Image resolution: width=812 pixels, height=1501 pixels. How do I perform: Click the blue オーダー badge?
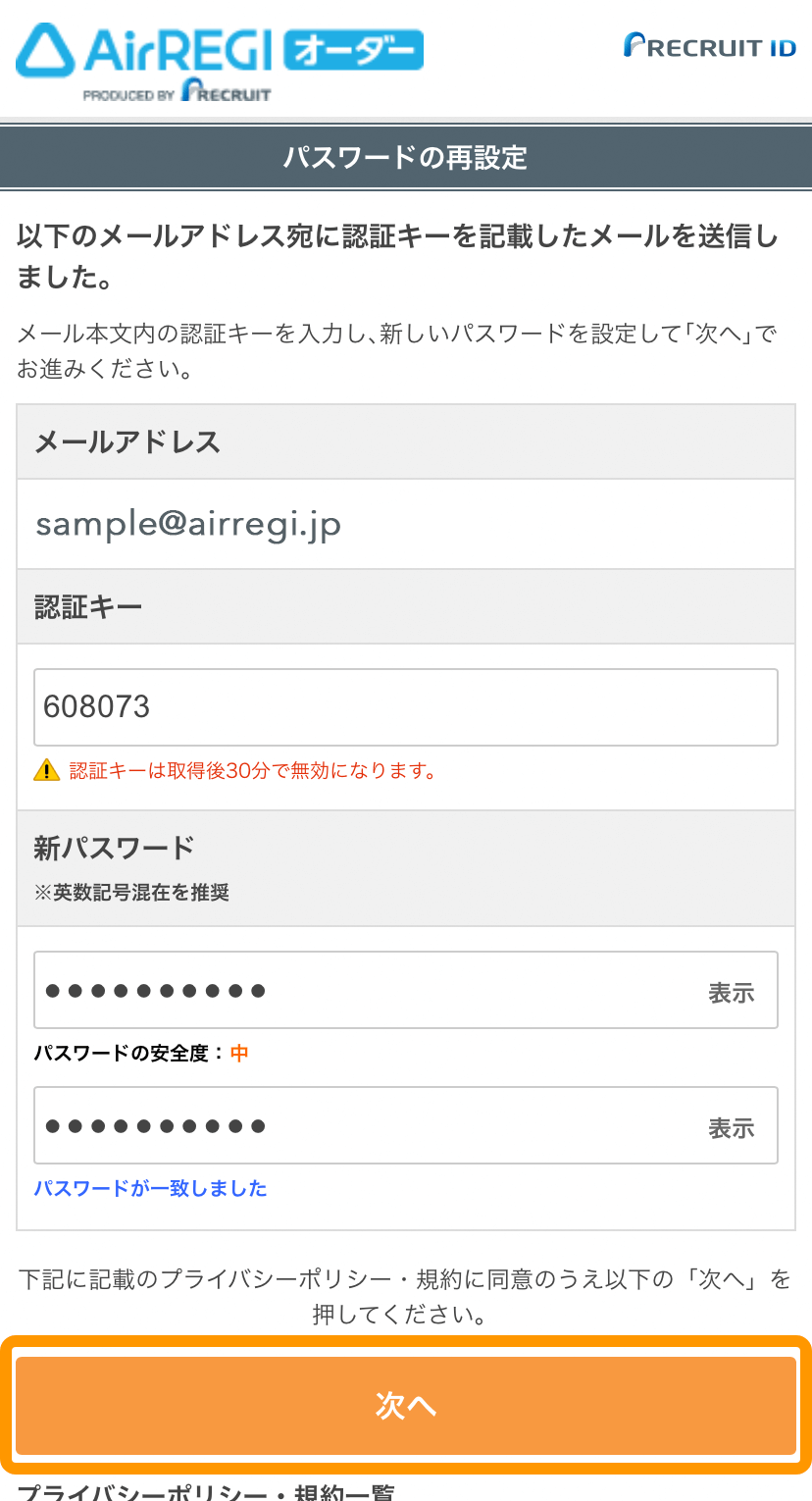[x=353, y=50]
